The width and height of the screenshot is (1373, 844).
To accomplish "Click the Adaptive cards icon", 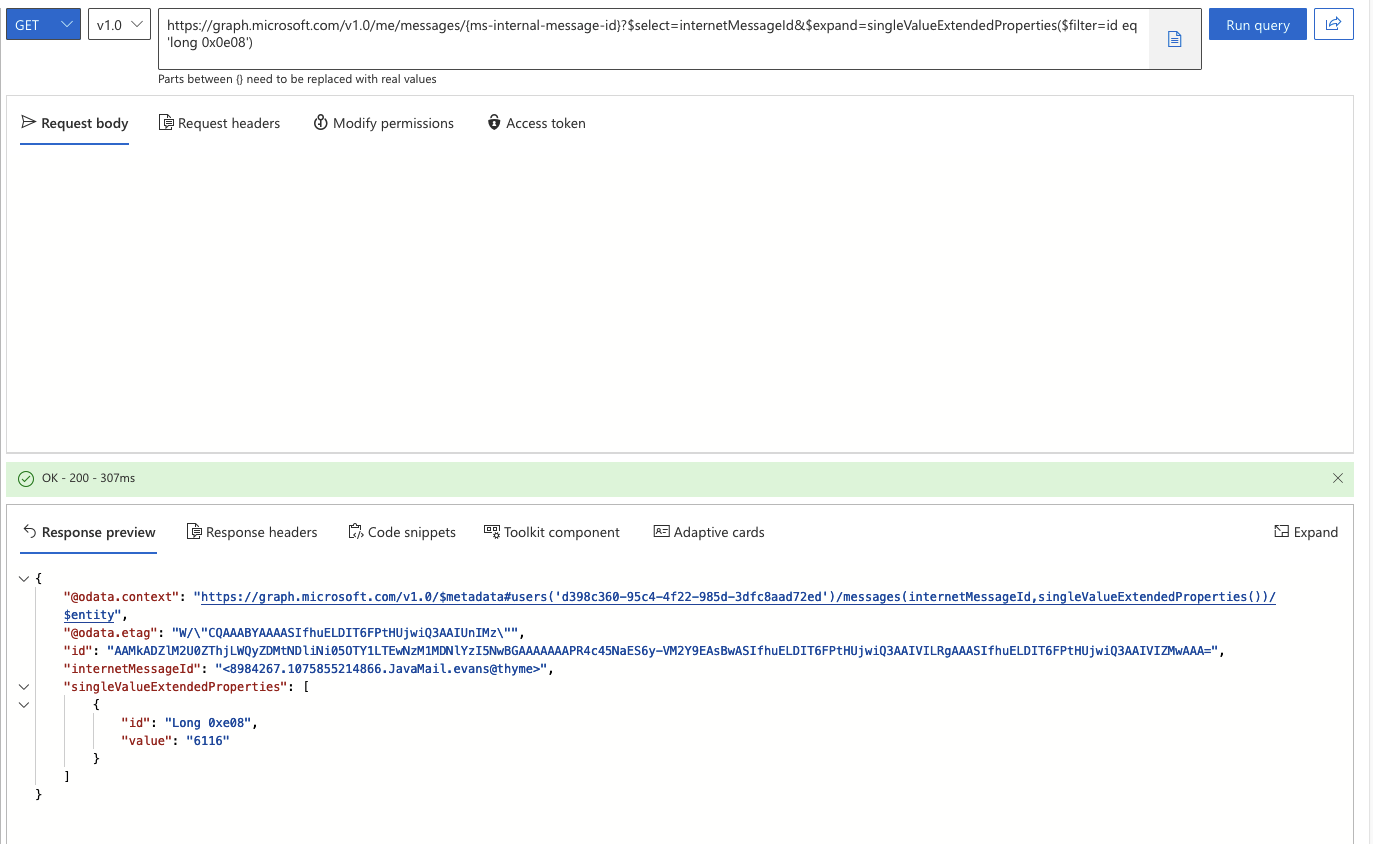I will click(x=661, y=531).
